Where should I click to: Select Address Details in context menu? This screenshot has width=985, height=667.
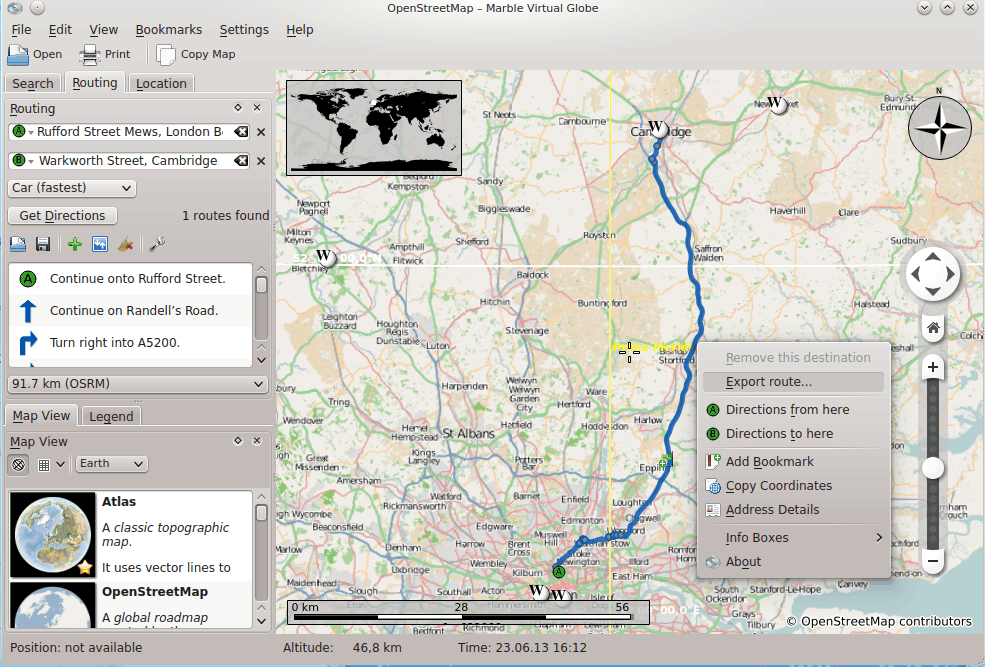click(x=794, y=510)
